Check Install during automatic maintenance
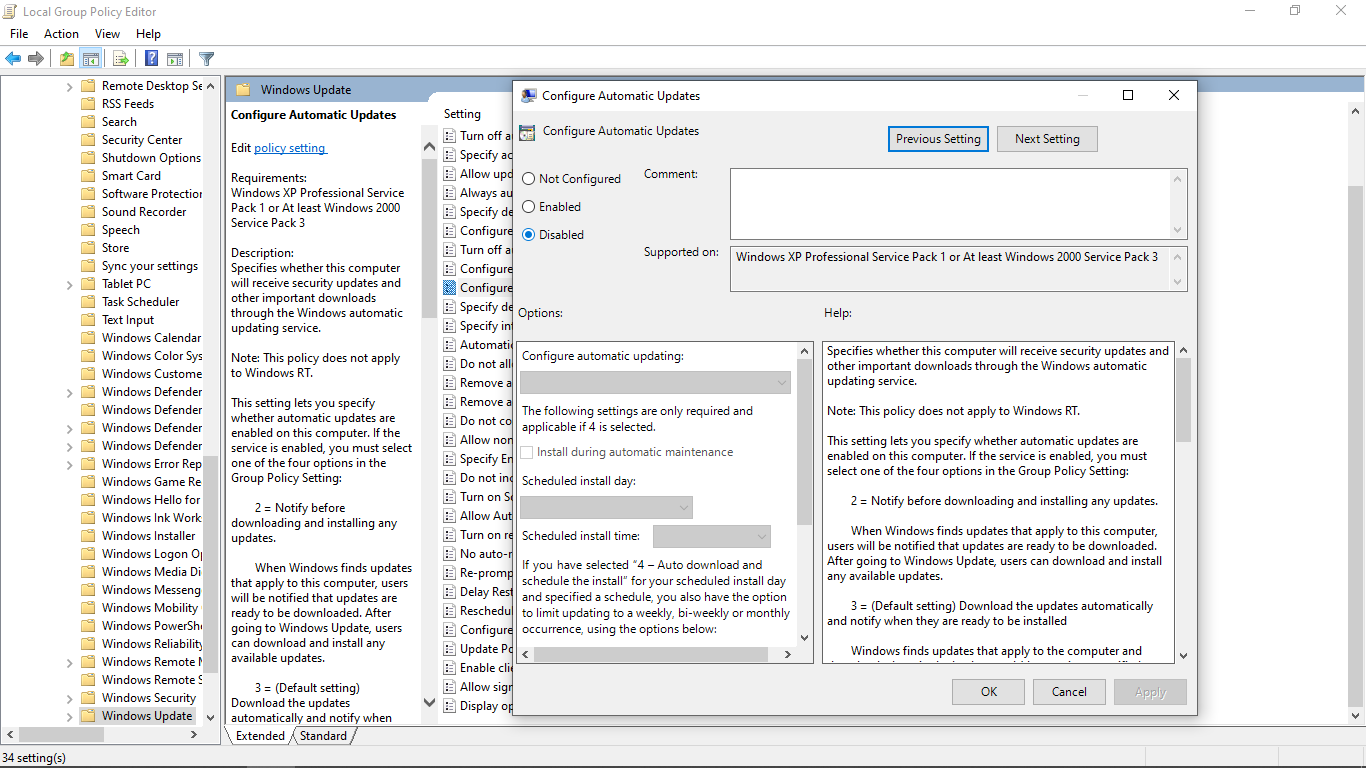This screenshot has width=1366, height=768. [x=527, y=452]
